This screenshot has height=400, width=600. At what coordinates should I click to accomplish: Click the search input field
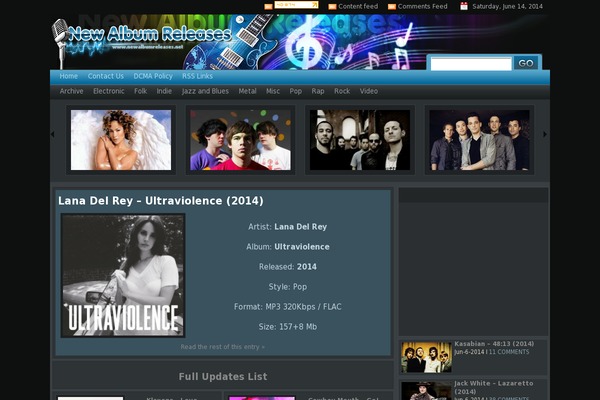[471, 64]
